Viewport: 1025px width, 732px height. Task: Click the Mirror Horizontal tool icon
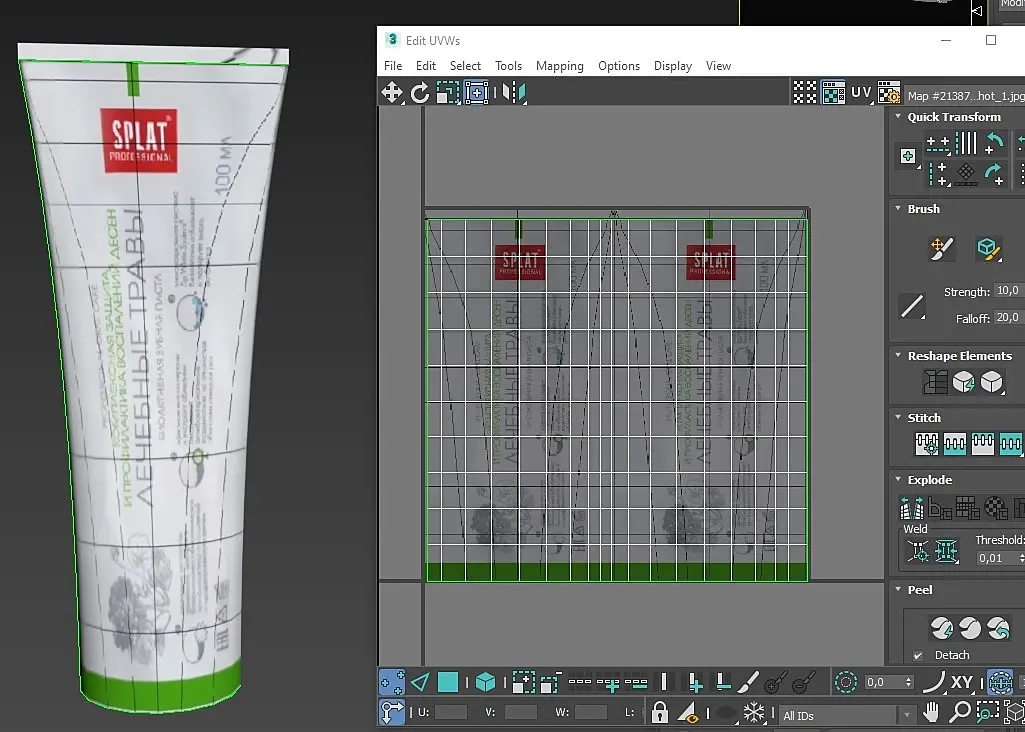click(x=514, y=93)
